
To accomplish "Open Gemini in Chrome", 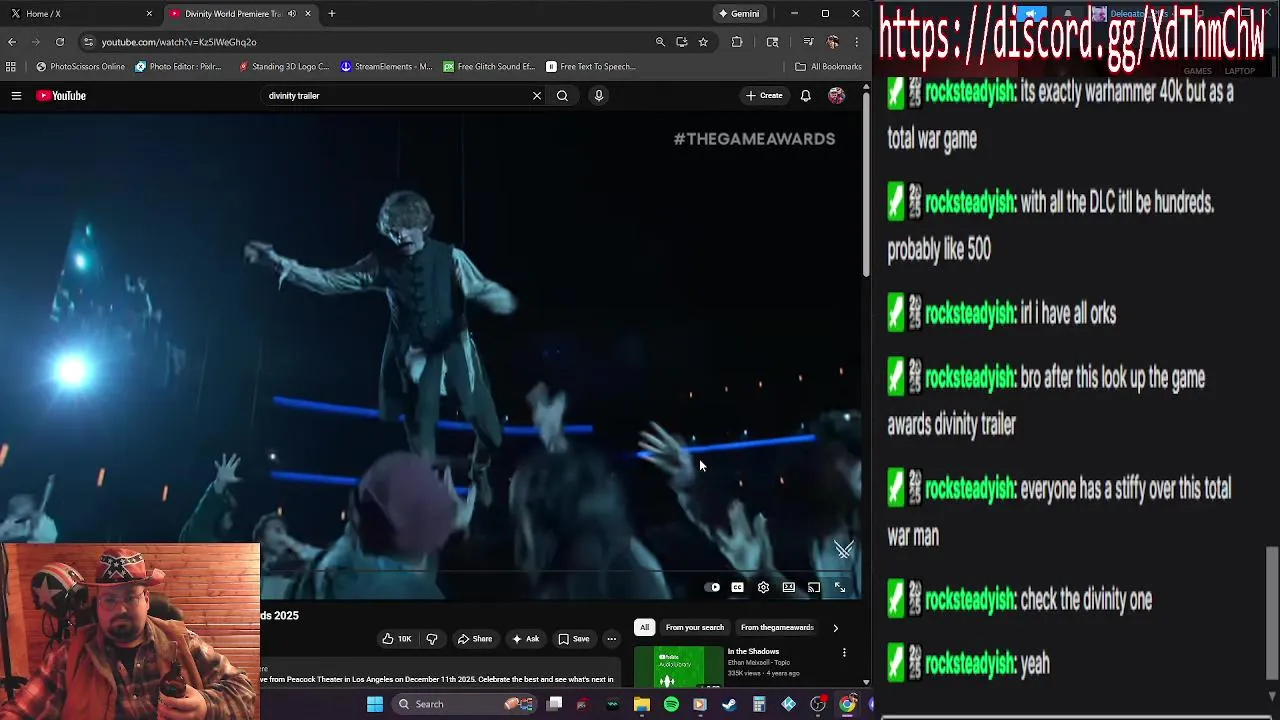I will (x=739, y=14).
